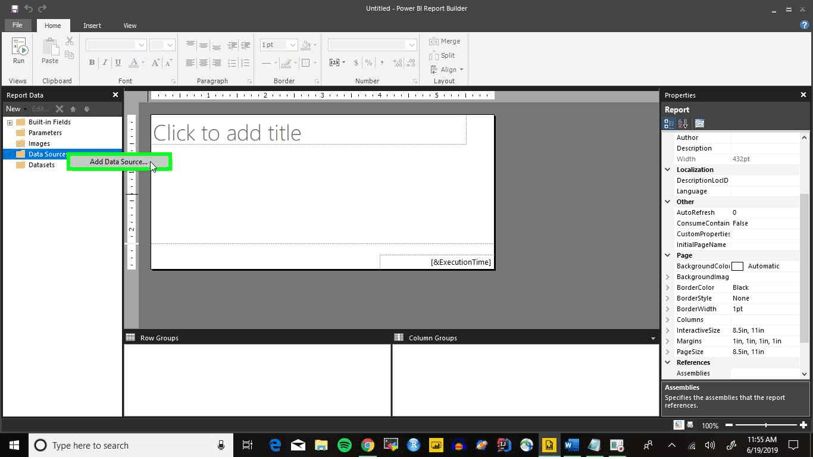Switch to the Insert ribbon tab
Image resolution: width=814 pixels, height=459 pixels.
[92, 25]
